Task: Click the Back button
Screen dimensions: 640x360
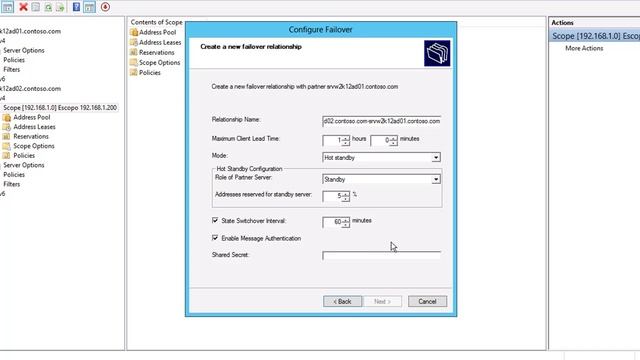Action: click(342, 301)
